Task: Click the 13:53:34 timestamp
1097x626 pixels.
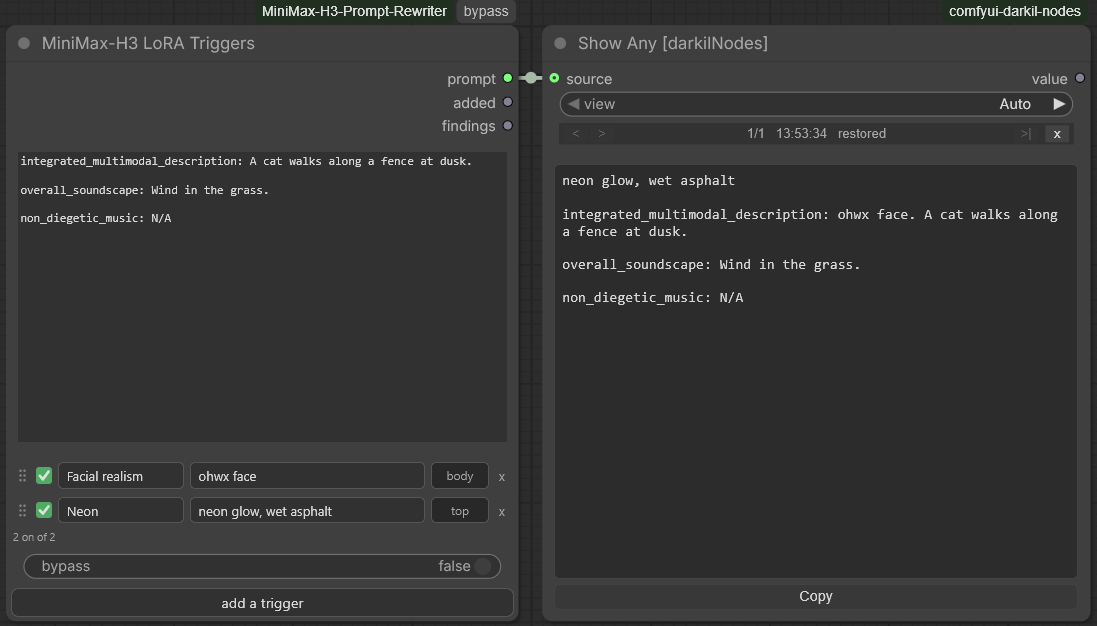Action: pos(801,134)
